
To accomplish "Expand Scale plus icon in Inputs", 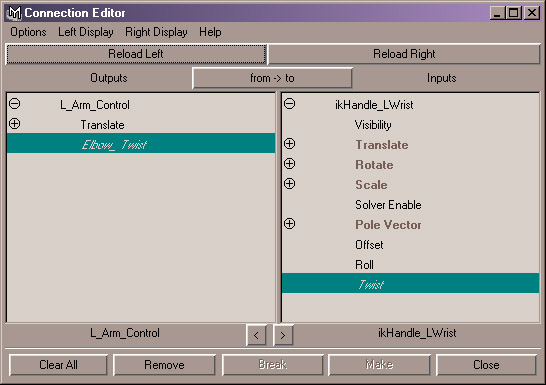I will click(289, 183).
